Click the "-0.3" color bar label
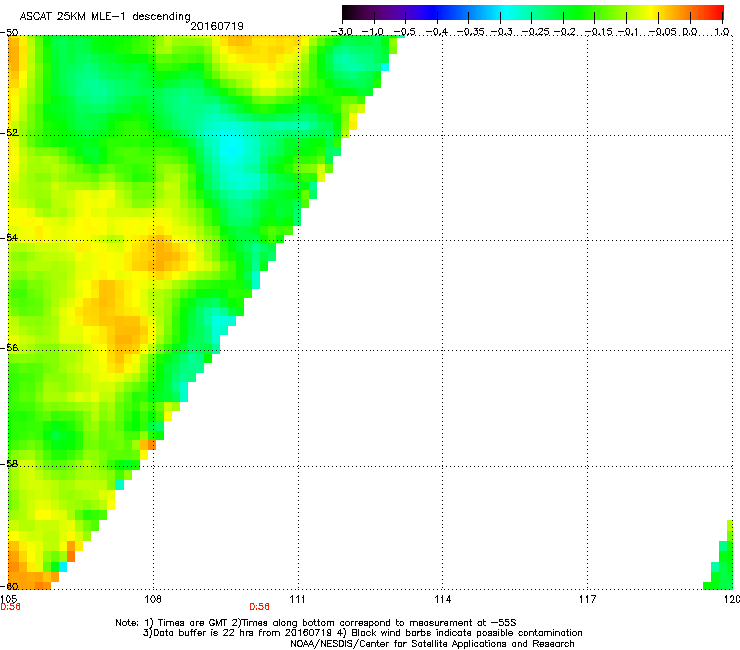740x650 pixels. click(501, 32)
